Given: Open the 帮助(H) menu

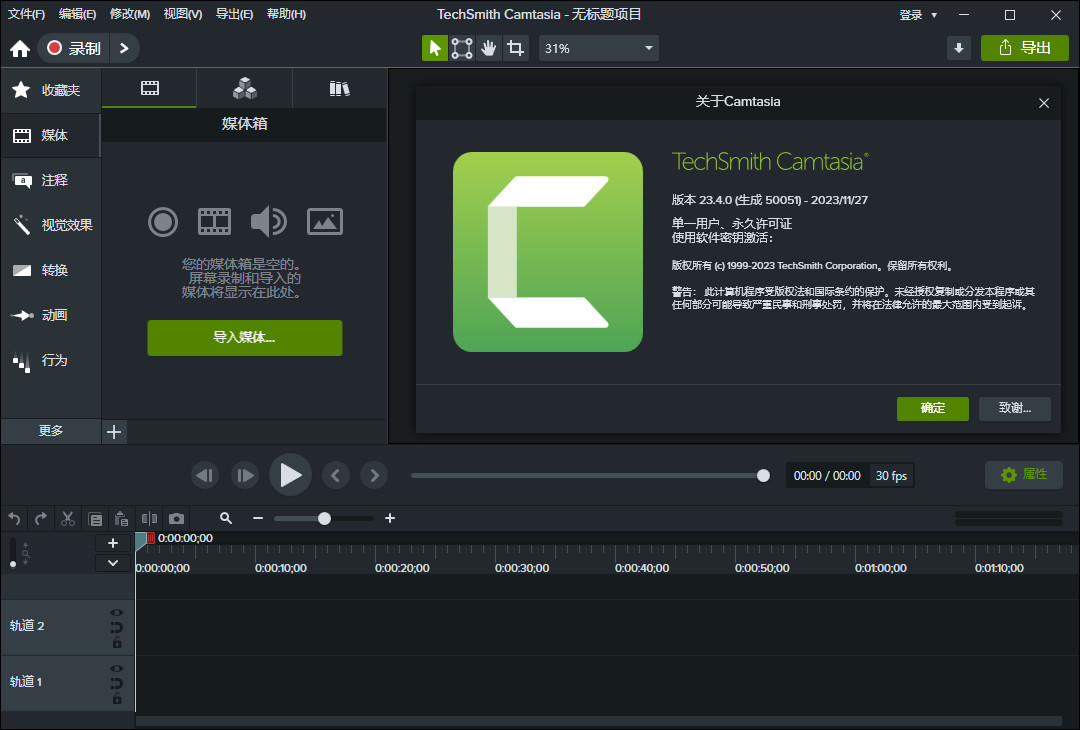Looking at the screenshot, I should (286, 14).
